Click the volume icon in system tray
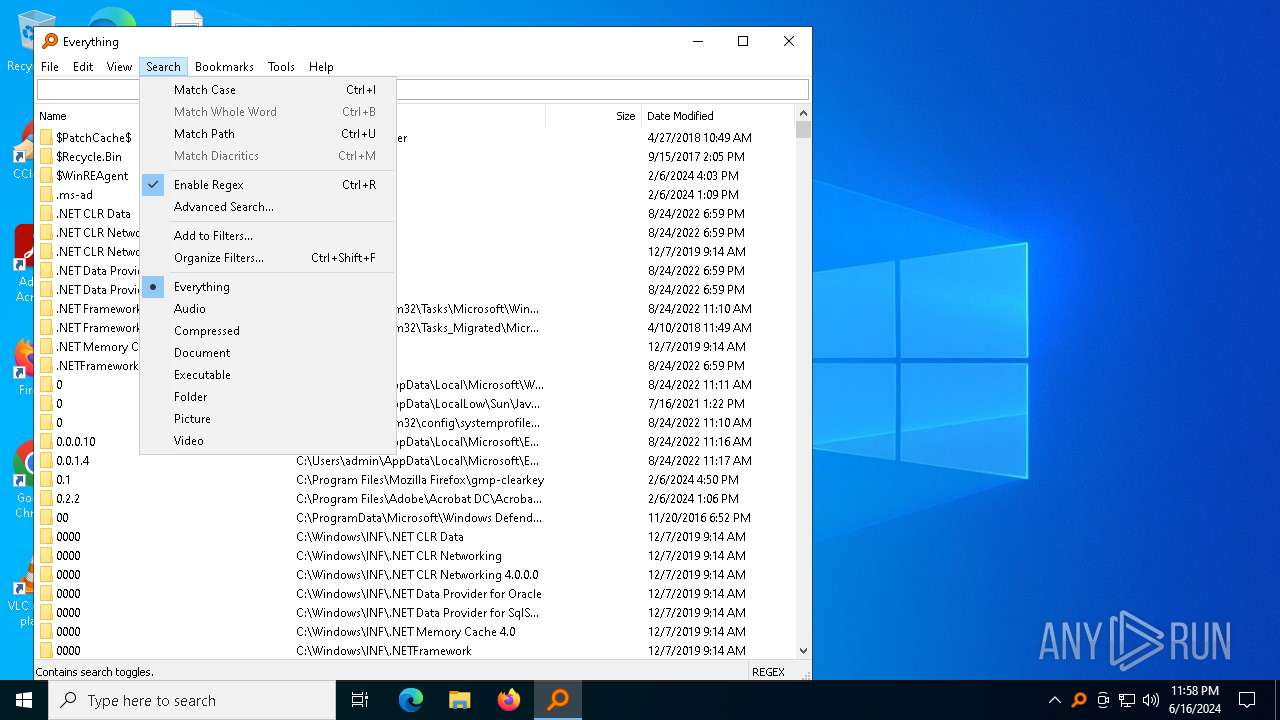 [x=1151, y=700]
